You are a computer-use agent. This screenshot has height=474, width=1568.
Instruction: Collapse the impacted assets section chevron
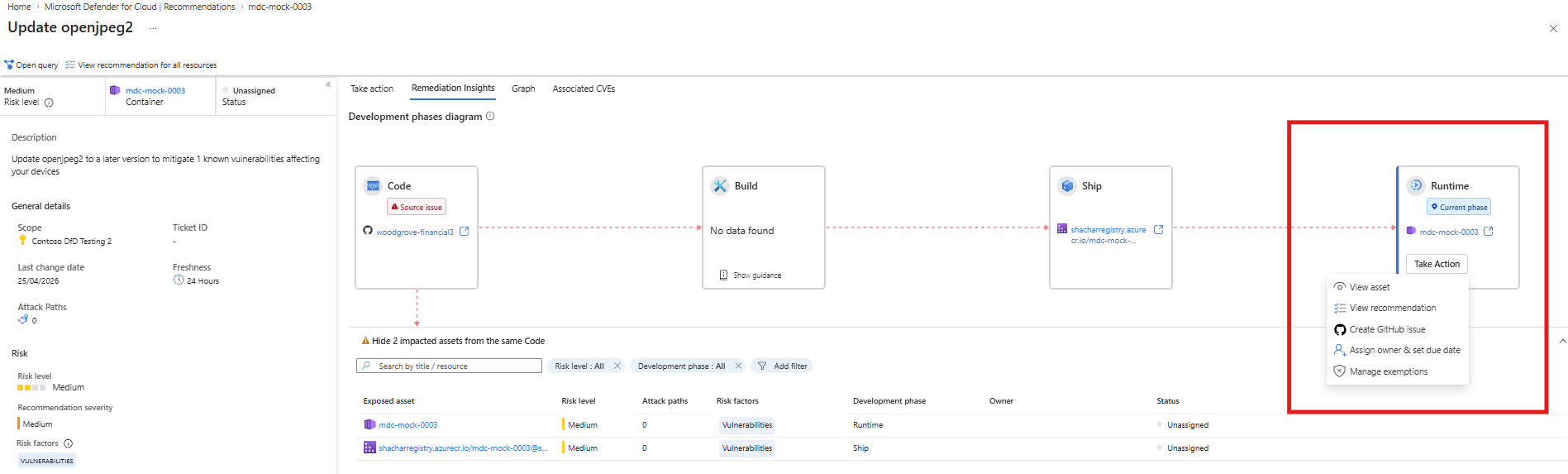tap(1562, 341)
